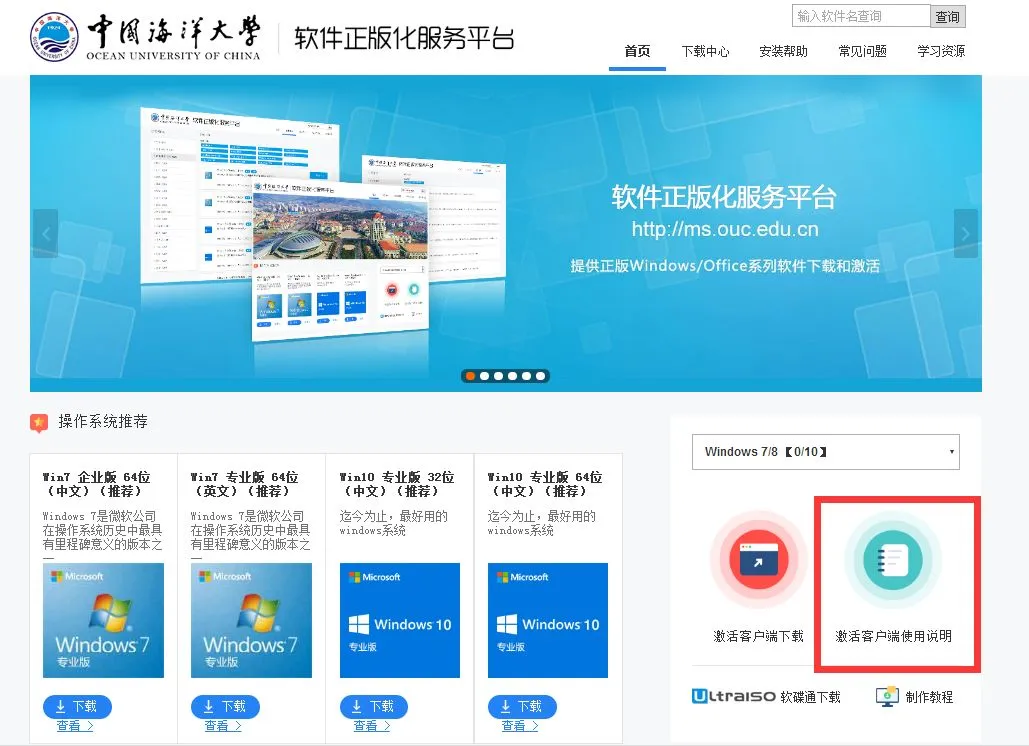
Task: Click the 查询 search button
Action: tap(948, 16)
